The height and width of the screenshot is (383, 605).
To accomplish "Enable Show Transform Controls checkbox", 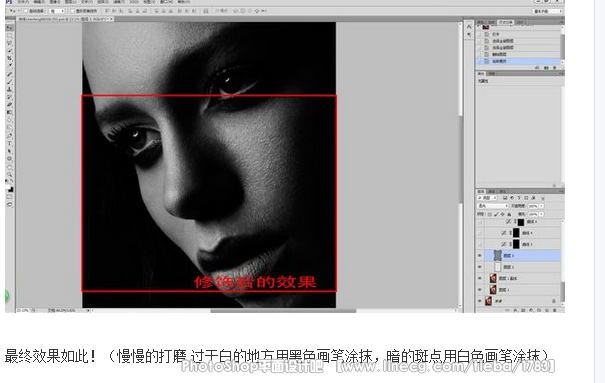I will (73, 11).
